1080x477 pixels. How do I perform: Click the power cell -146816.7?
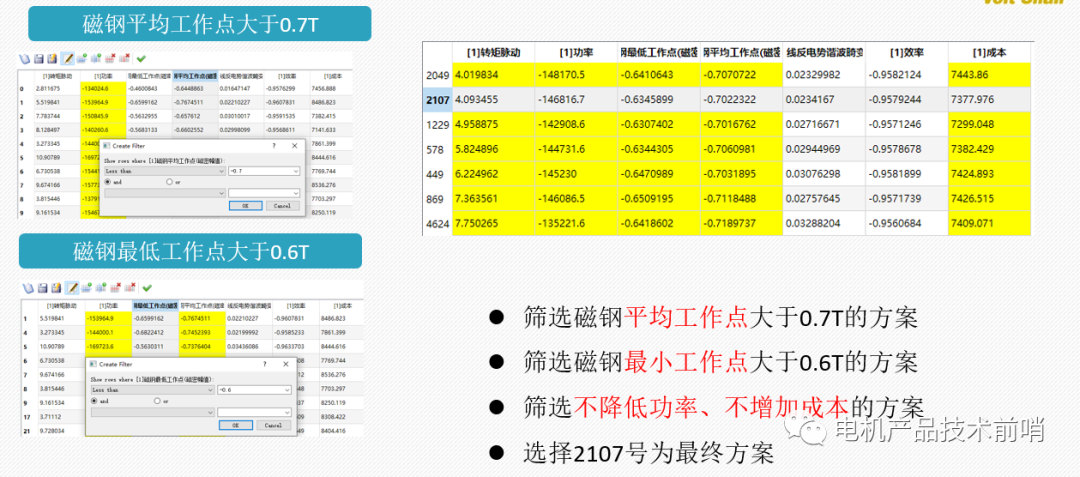coord(576,100)
